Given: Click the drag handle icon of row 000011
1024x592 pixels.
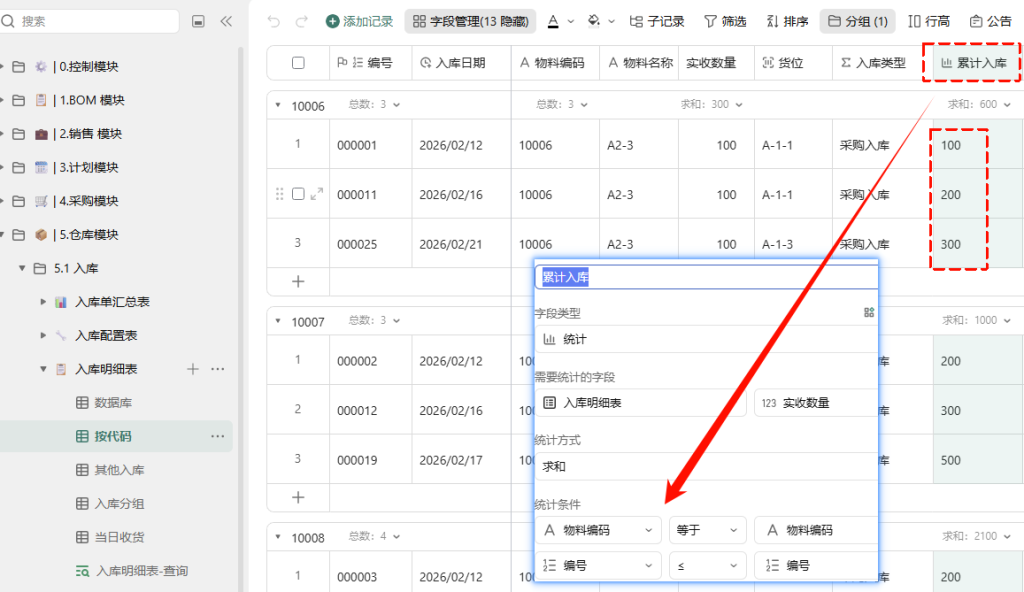Looking at the screenshot, I should (x=280, y=194).
